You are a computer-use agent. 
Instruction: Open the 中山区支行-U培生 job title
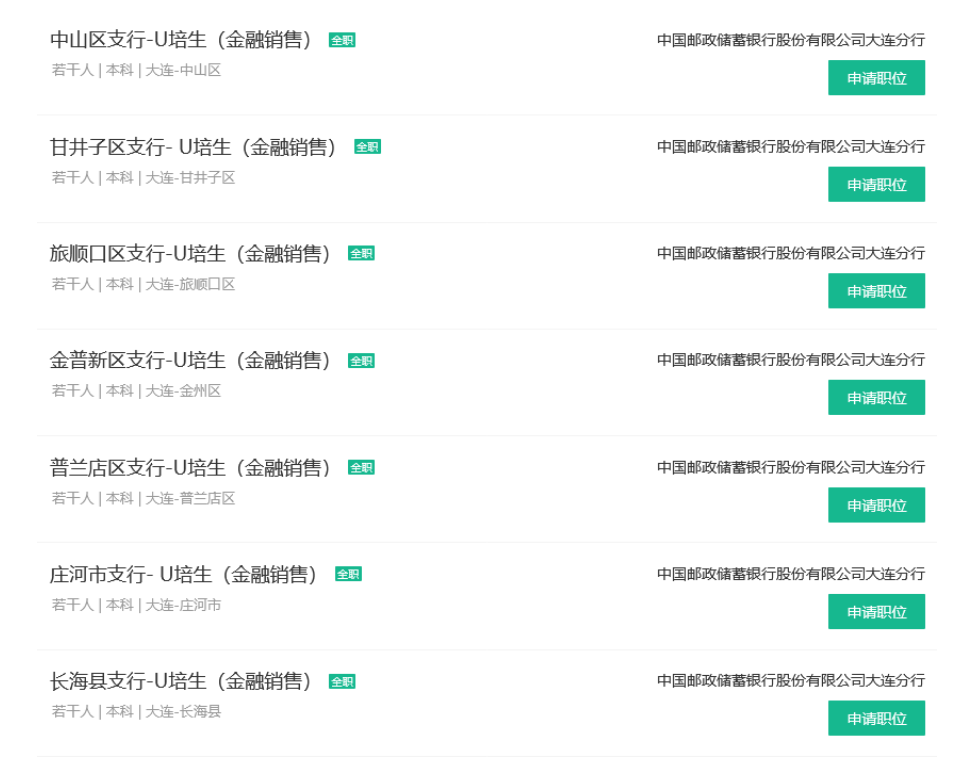pos(182,40)
